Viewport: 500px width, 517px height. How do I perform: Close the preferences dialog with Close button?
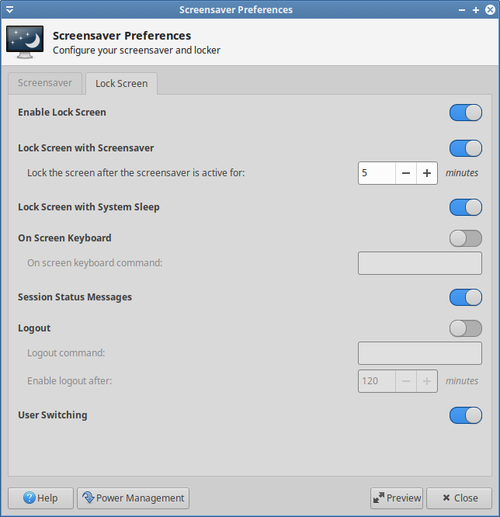pyautogui.click(x=459, y=498)
